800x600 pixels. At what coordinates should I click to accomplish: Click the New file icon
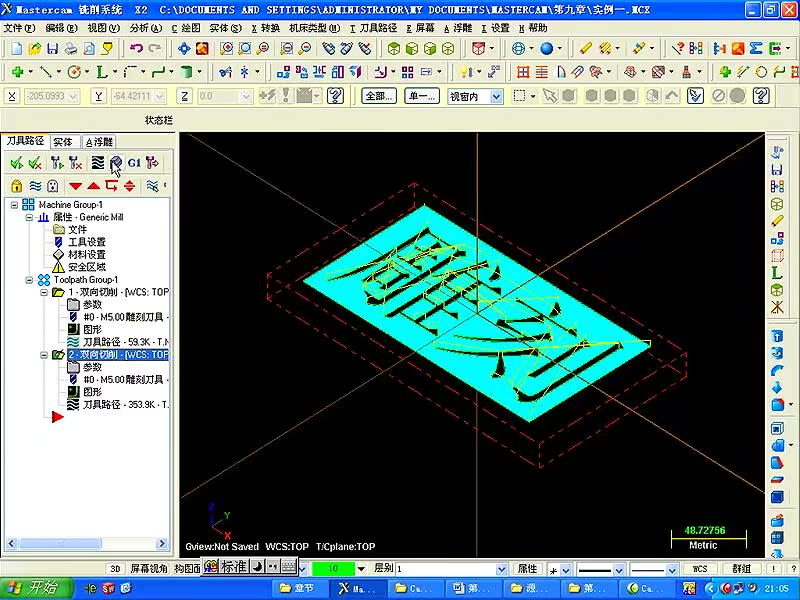(17, 48)
